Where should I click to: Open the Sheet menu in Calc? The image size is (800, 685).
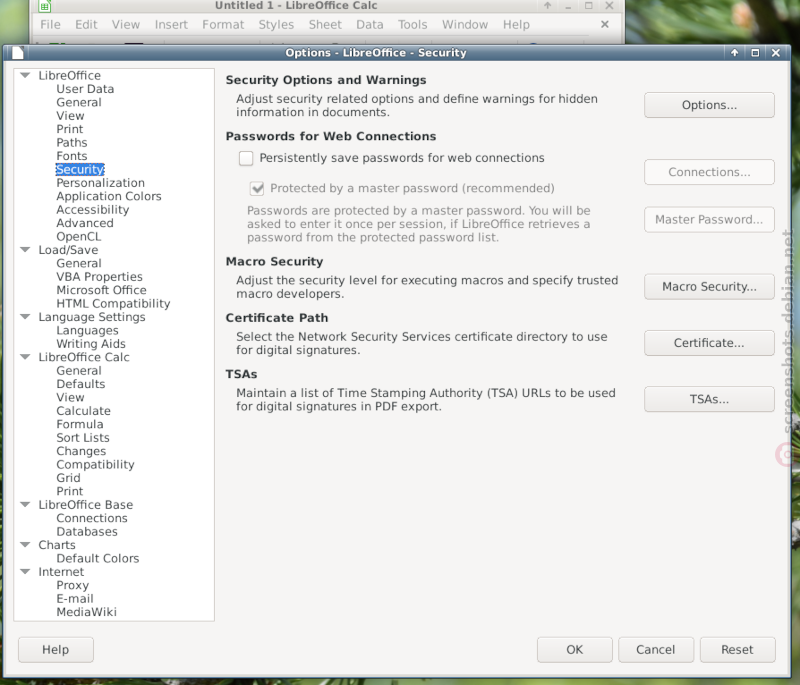[x=325, y=24]
